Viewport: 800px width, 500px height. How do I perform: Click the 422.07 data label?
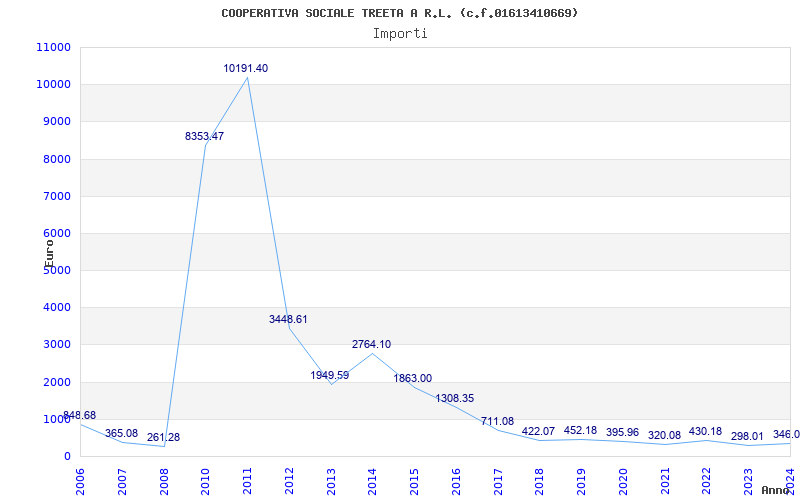tap(538, 432)
